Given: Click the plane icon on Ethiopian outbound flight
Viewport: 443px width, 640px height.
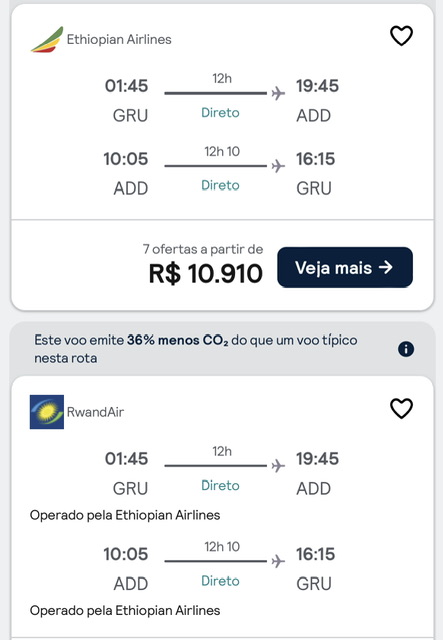Looking at the screenshot, I should point(278,93).
